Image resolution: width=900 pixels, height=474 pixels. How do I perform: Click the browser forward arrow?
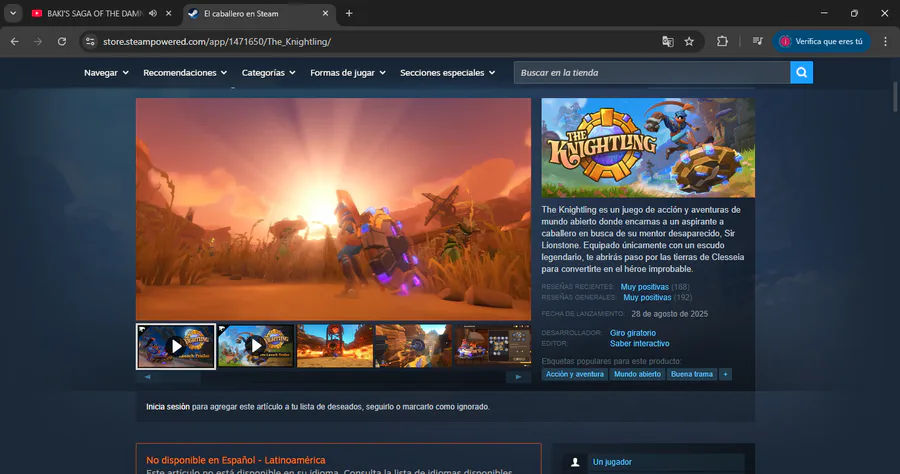pyautogui.click(x=38, y=41)
